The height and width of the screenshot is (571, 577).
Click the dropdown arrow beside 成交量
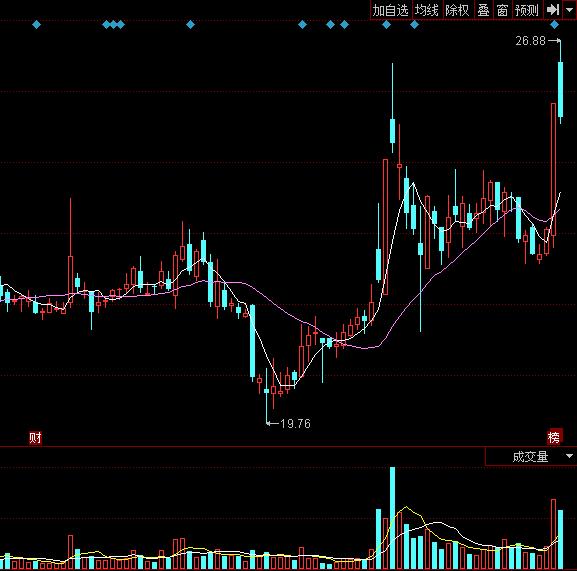569,456
